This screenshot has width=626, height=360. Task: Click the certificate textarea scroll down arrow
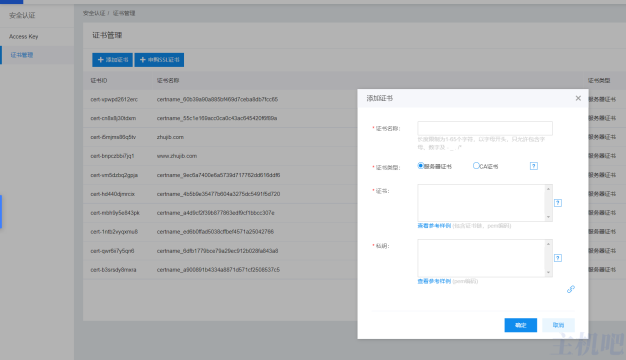(x=549, y=217)
